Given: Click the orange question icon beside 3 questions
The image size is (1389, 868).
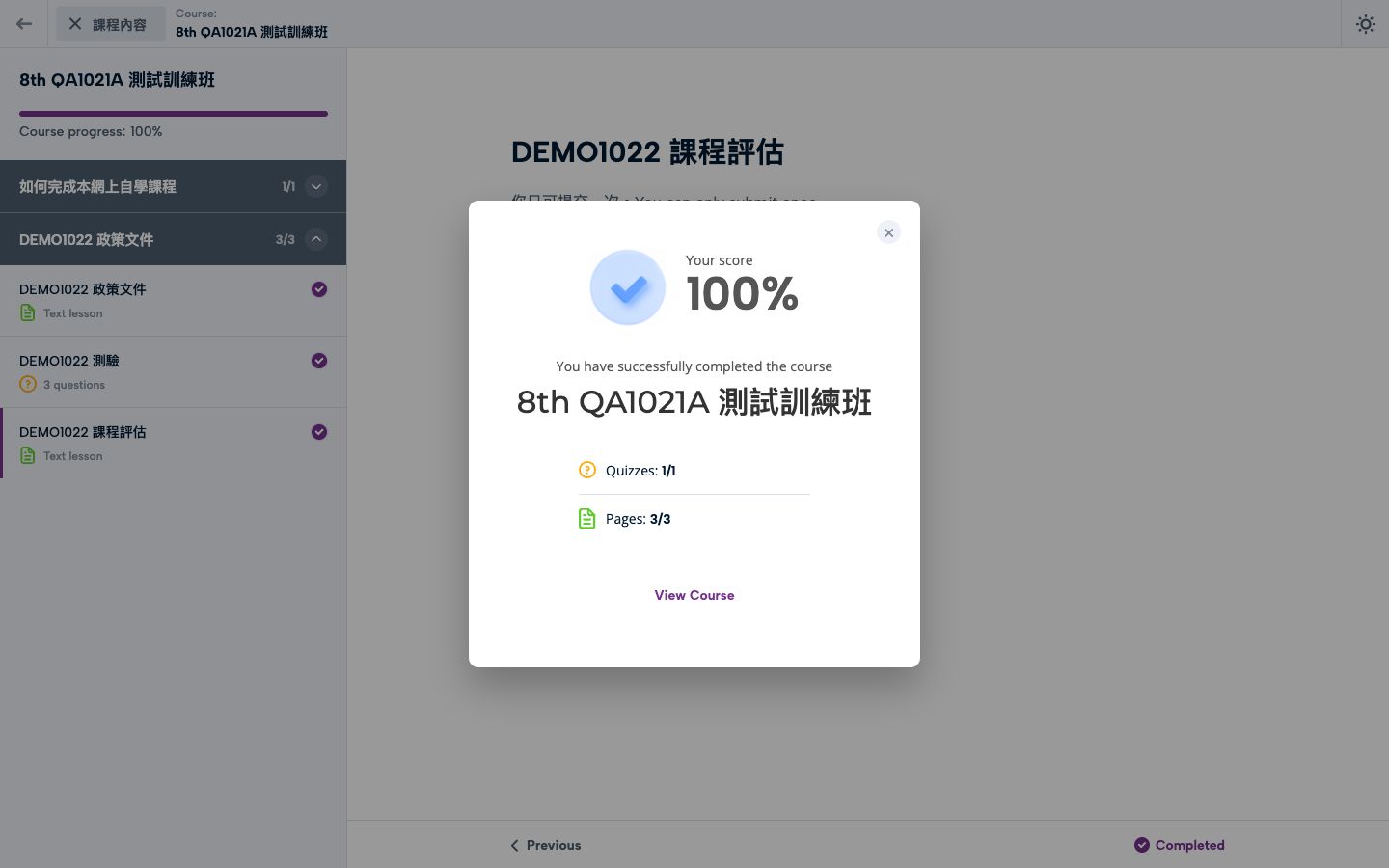Looking at the screenshot, I should pyautogui.click(x=28, y=384).
